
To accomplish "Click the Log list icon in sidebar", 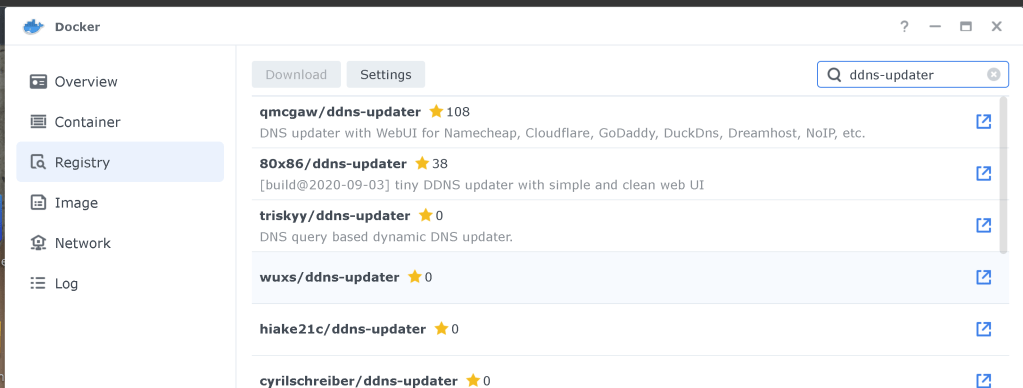I will [38, 284].
